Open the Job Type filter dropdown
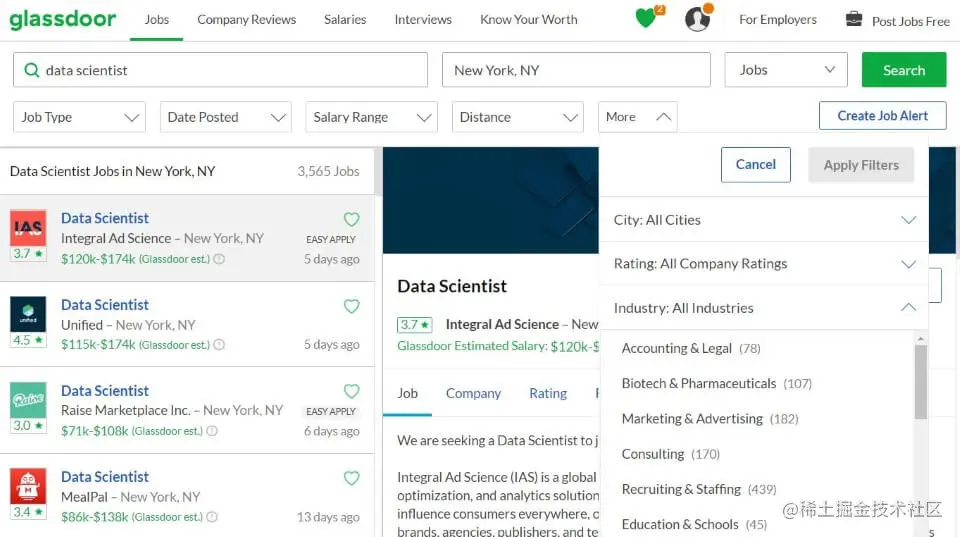 coord(80,117)
